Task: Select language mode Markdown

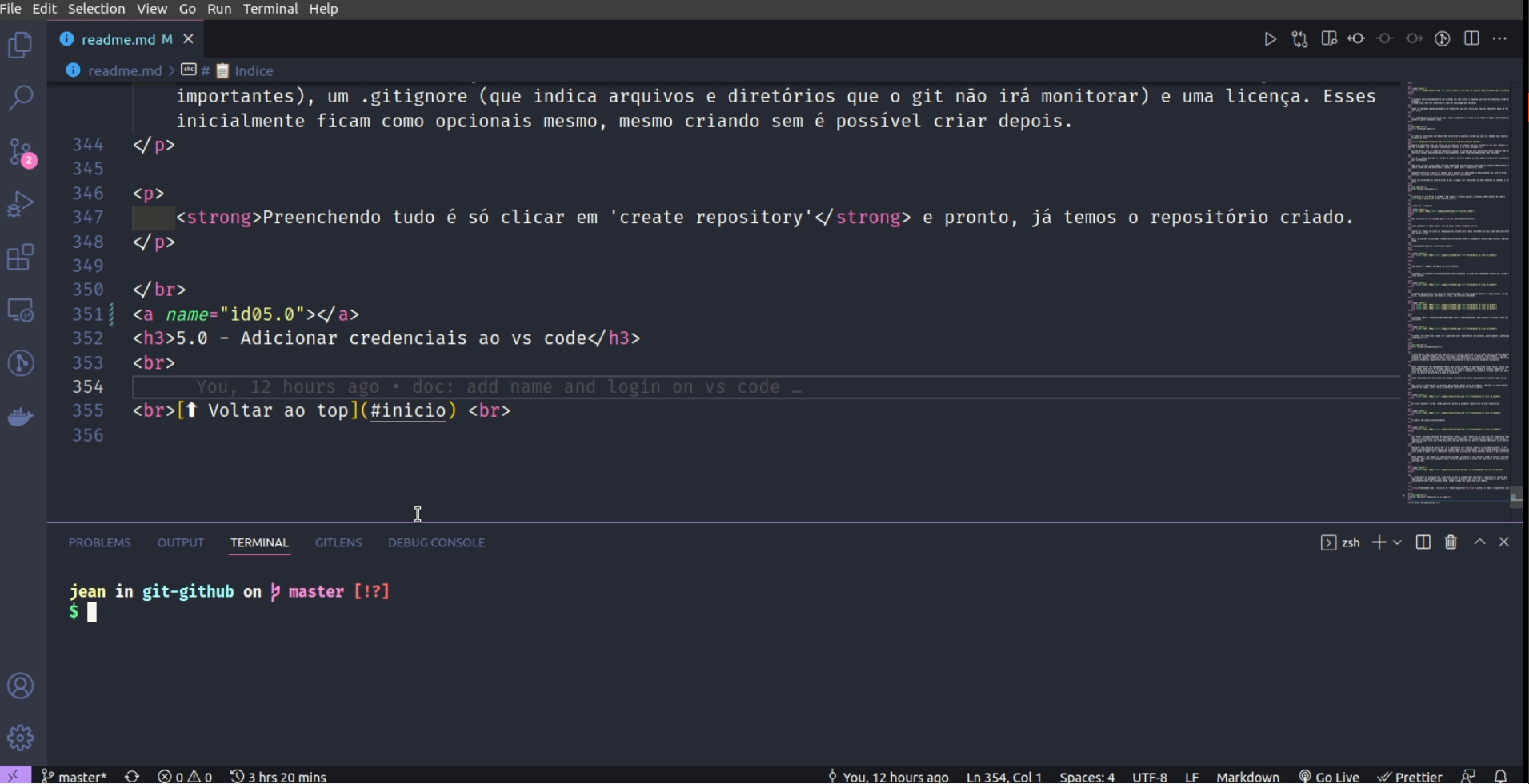Action: (1247, 776)
